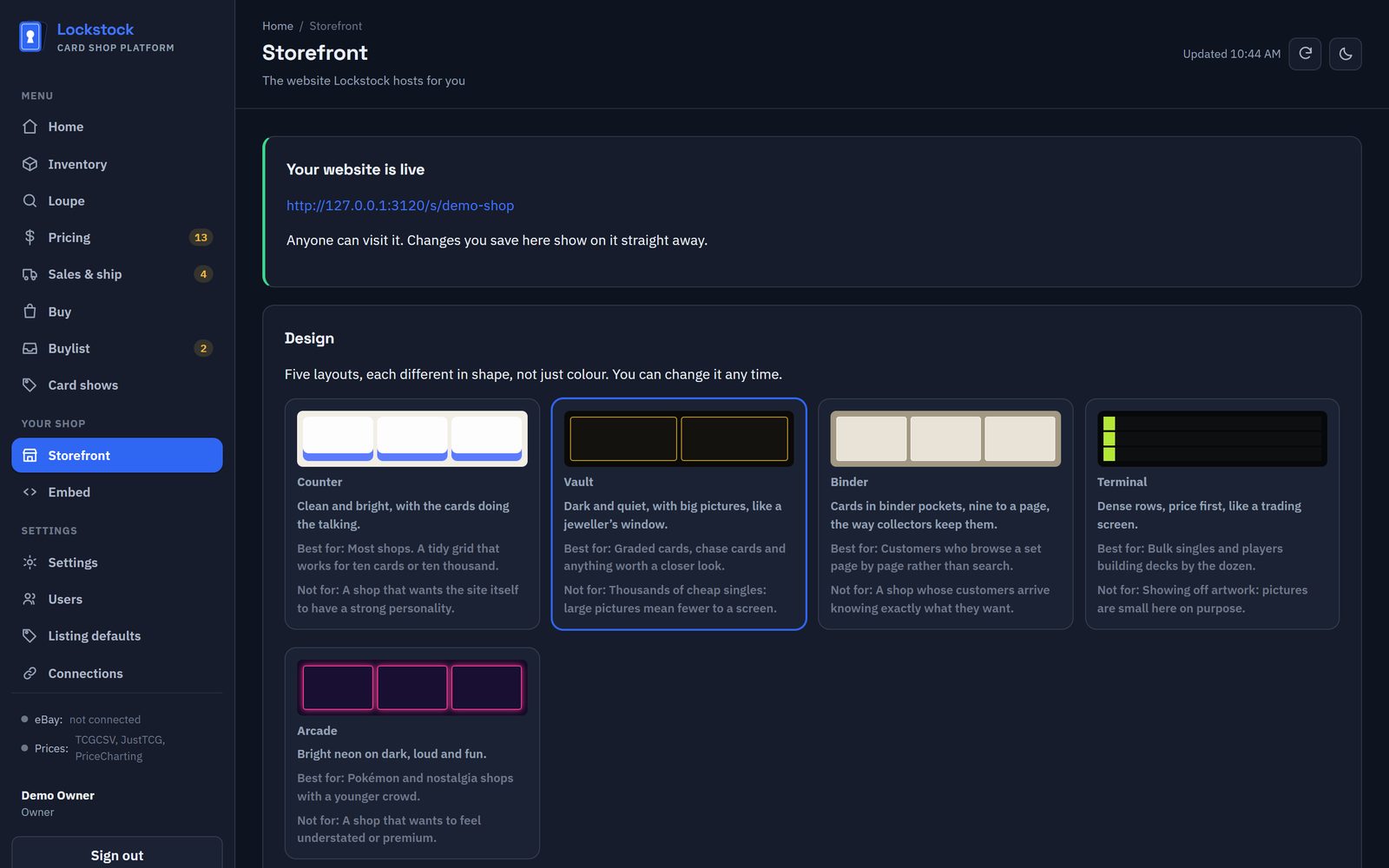
Task: Open Listing defaults via its tag icon
Action: point(30,635)
